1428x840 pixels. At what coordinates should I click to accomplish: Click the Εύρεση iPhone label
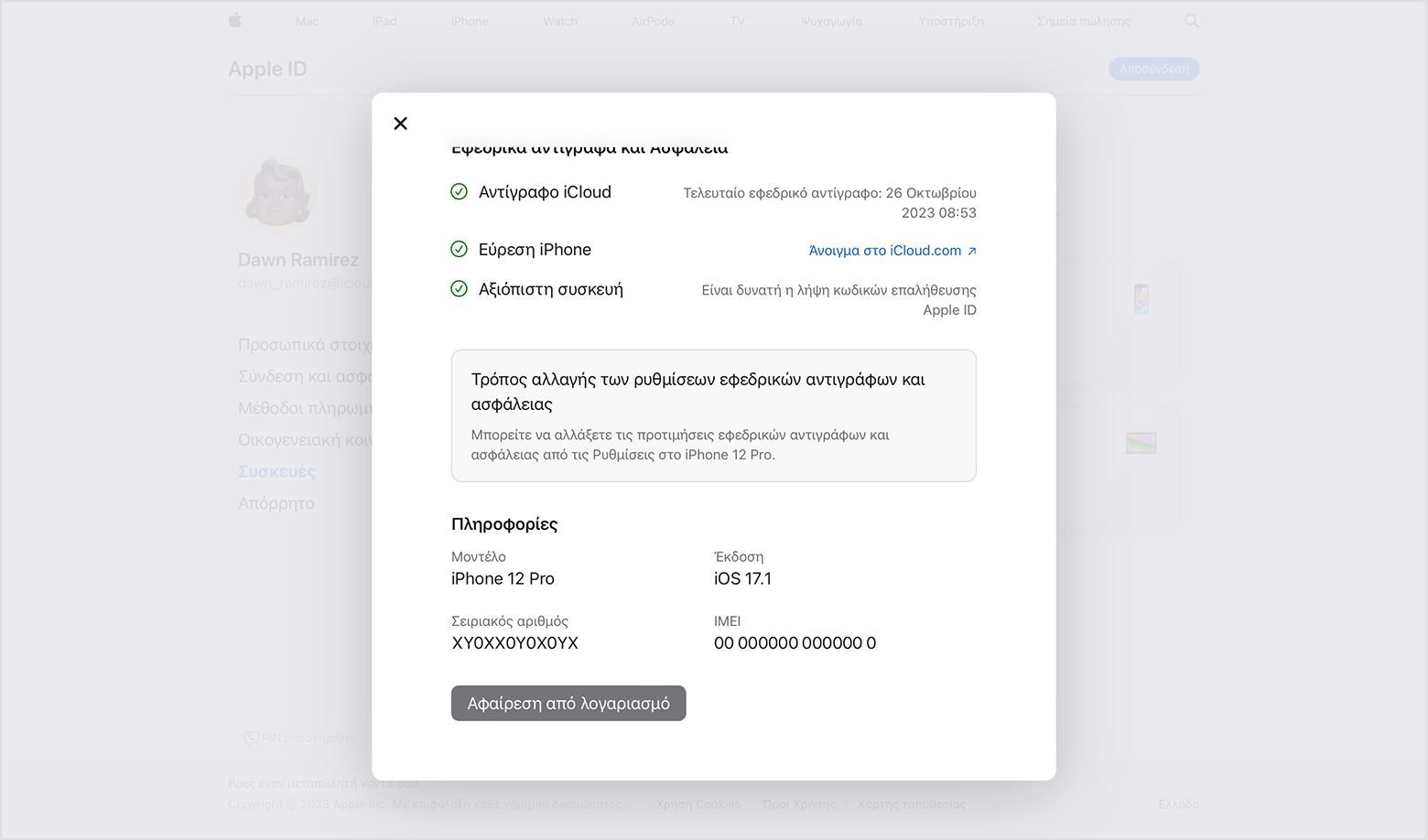click(535, 250)
